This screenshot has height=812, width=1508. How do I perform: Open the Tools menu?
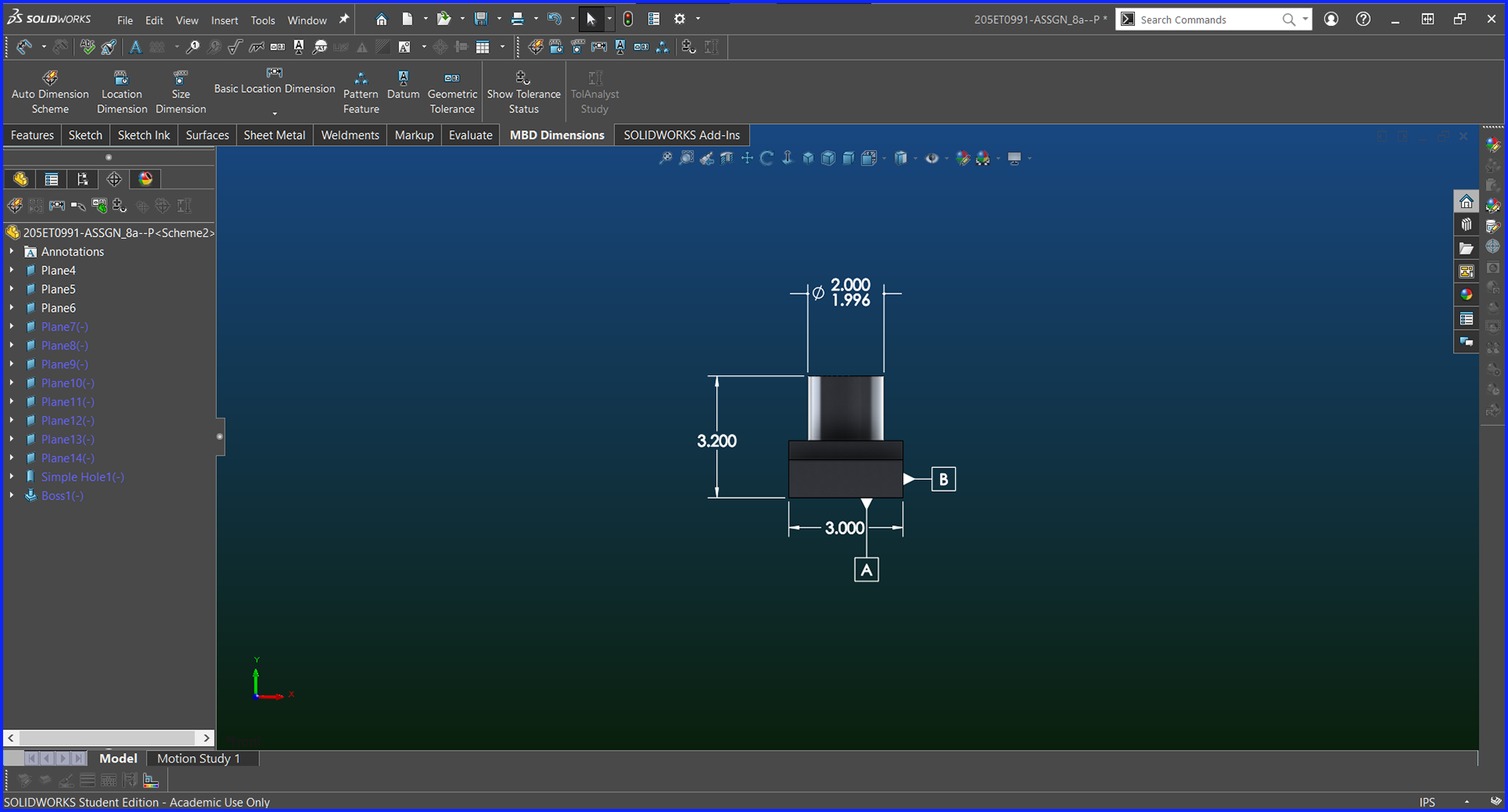pyautogui.click(x=262, y=20)
